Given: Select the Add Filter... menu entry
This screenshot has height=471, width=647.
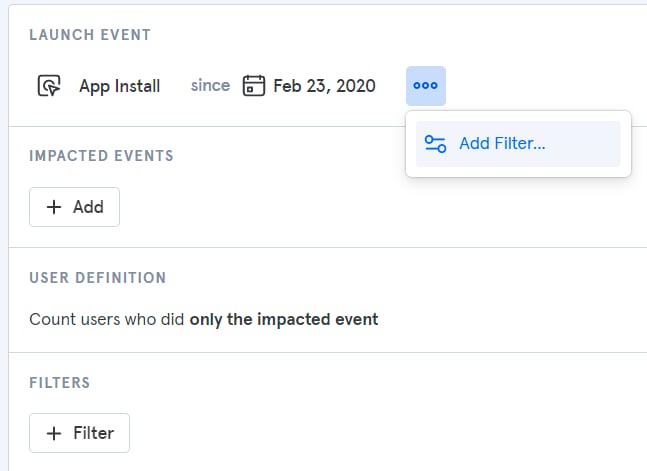Looking at the screenshot, I should [518, 144].
